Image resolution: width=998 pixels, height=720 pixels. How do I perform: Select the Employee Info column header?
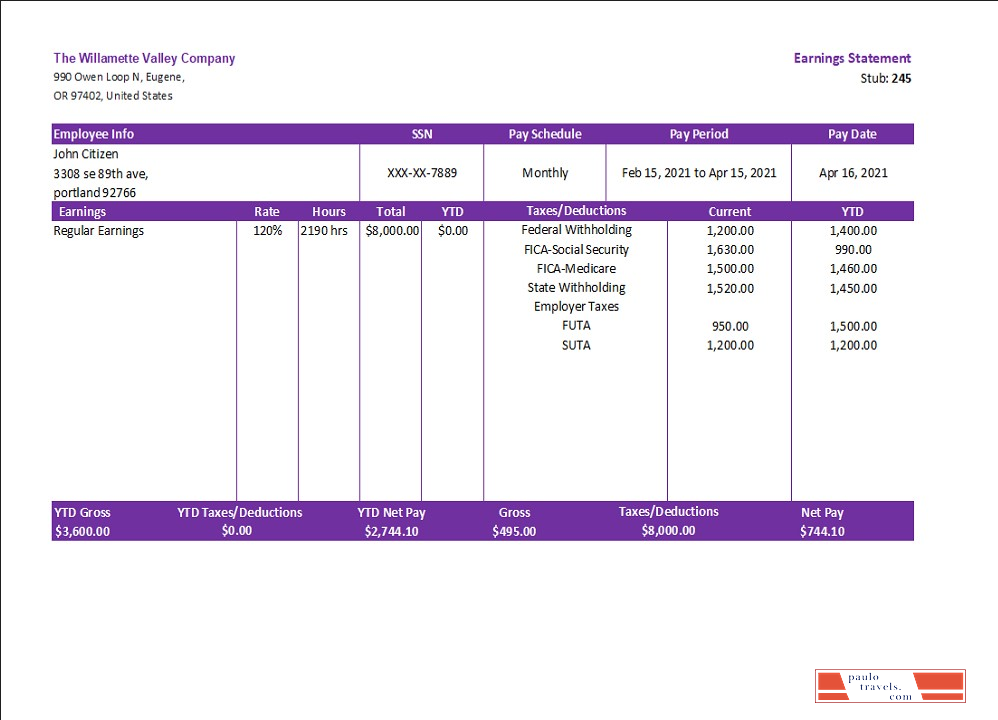94,134
